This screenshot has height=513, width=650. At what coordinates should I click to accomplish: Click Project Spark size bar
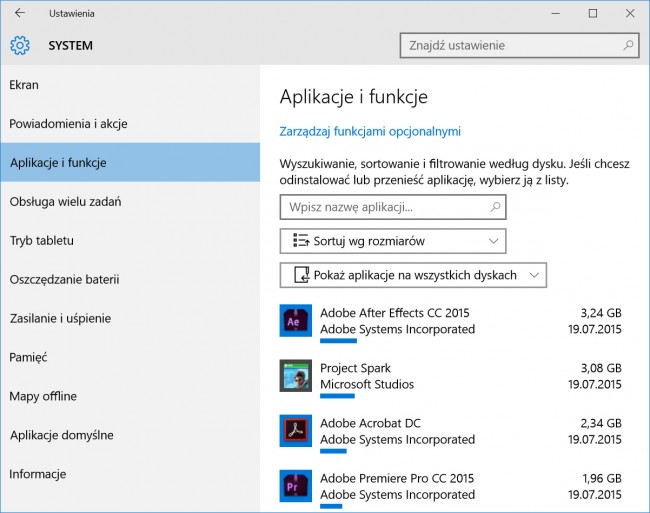tap(337, 396)
